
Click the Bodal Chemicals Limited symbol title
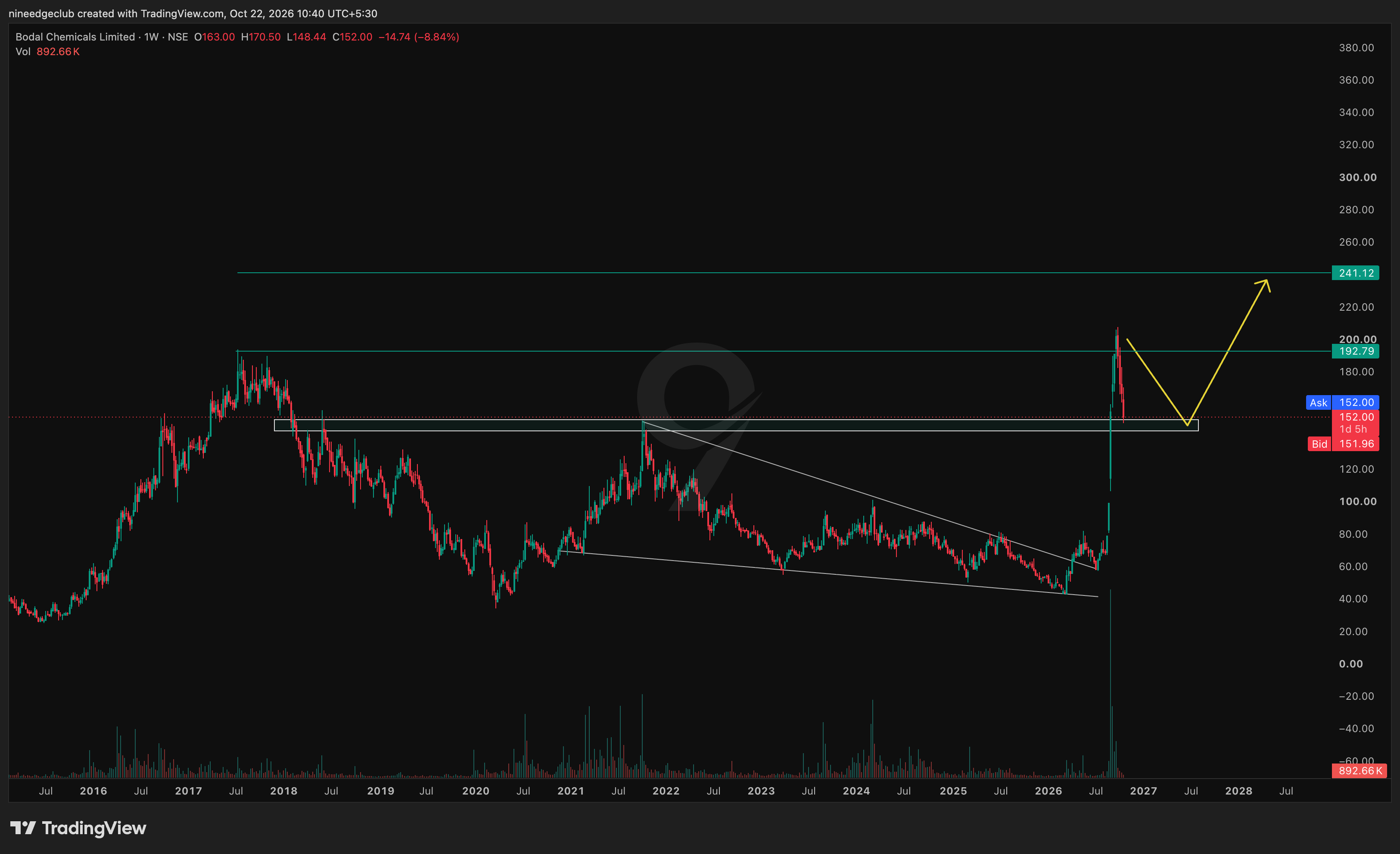click(75, 37)
